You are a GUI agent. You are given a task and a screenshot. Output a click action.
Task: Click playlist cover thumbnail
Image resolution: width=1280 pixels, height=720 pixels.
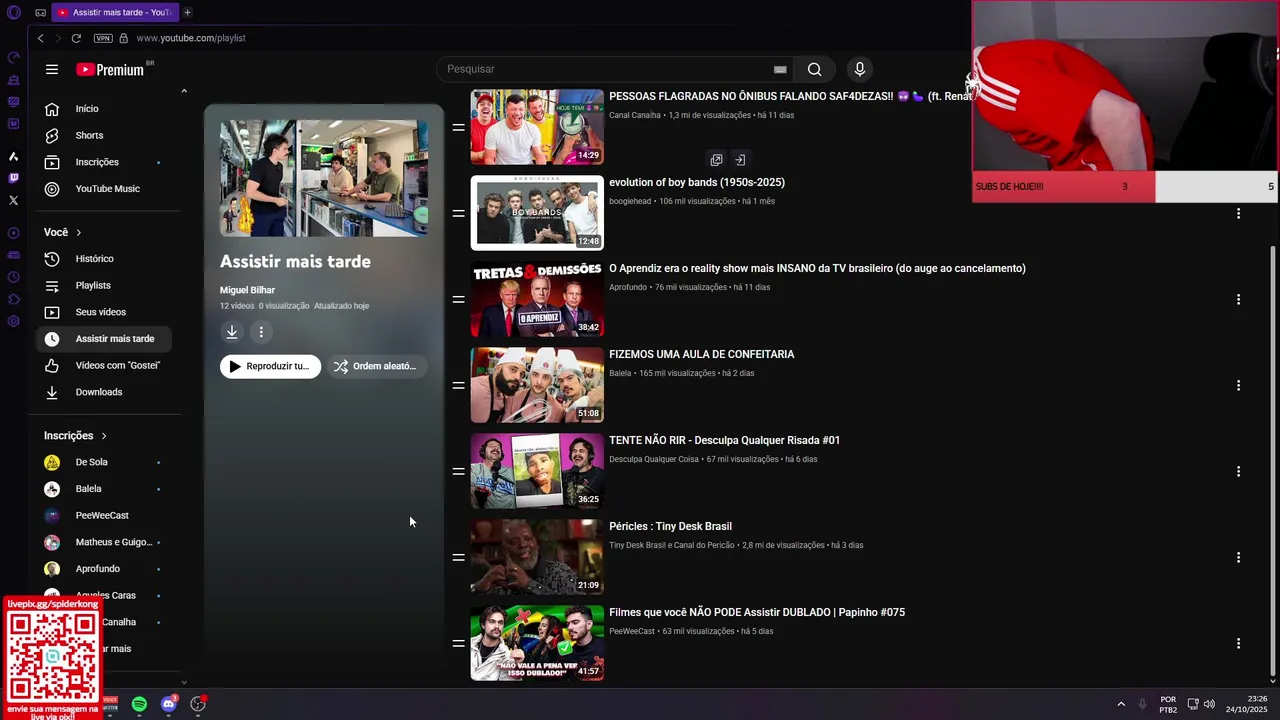coord(324,178)
